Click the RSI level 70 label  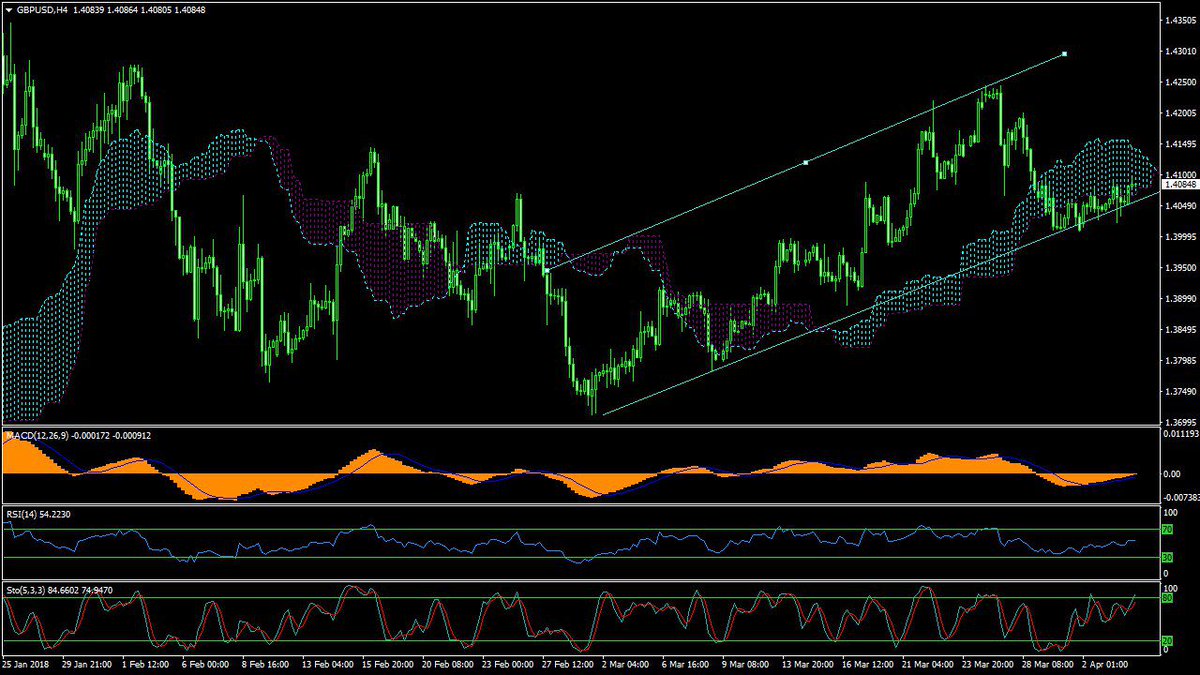(x=1169, y=528)
